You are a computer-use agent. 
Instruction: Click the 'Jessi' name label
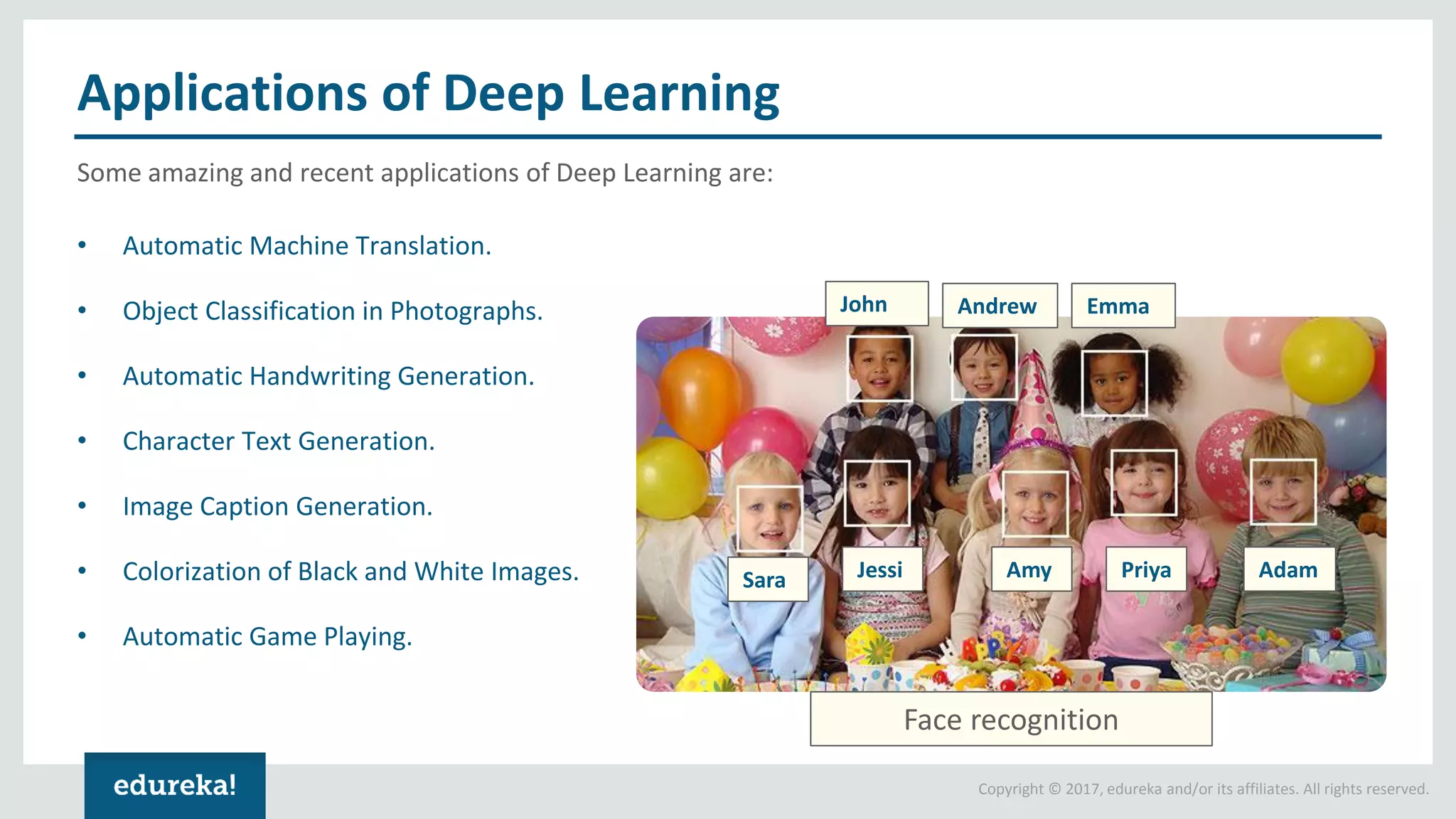pos(882,569)
